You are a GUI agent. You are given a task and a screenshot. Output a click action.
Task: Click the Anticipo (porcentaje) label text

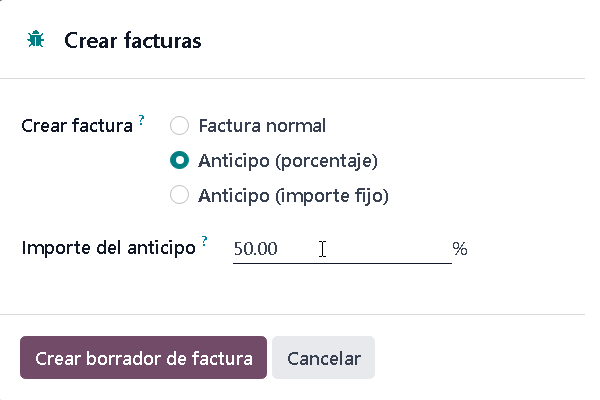tap(288, 161)
